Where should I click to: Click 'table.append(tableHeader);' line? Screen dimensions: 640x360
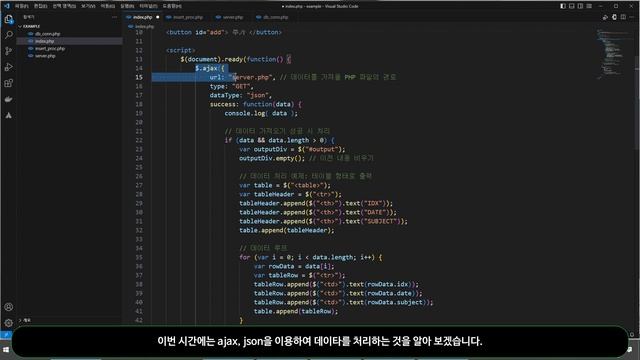pyautogui.click(x=287, y=230)
